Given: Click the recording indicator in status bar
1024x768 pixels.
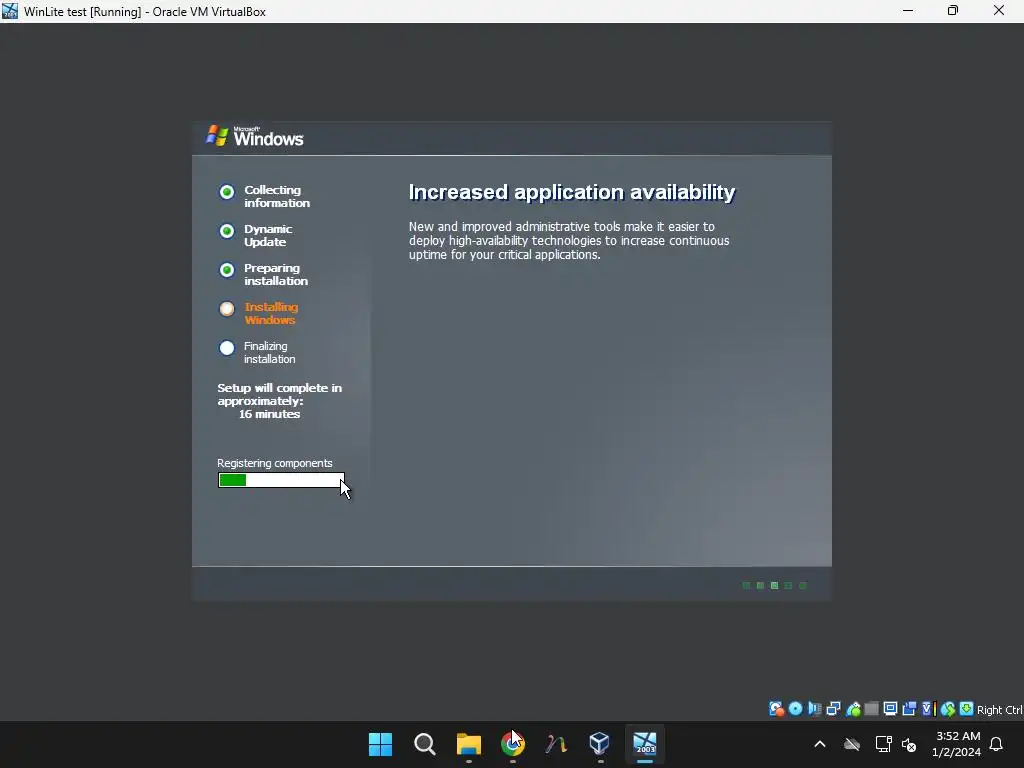Looking at the screenshot, I should click(909, 709).
